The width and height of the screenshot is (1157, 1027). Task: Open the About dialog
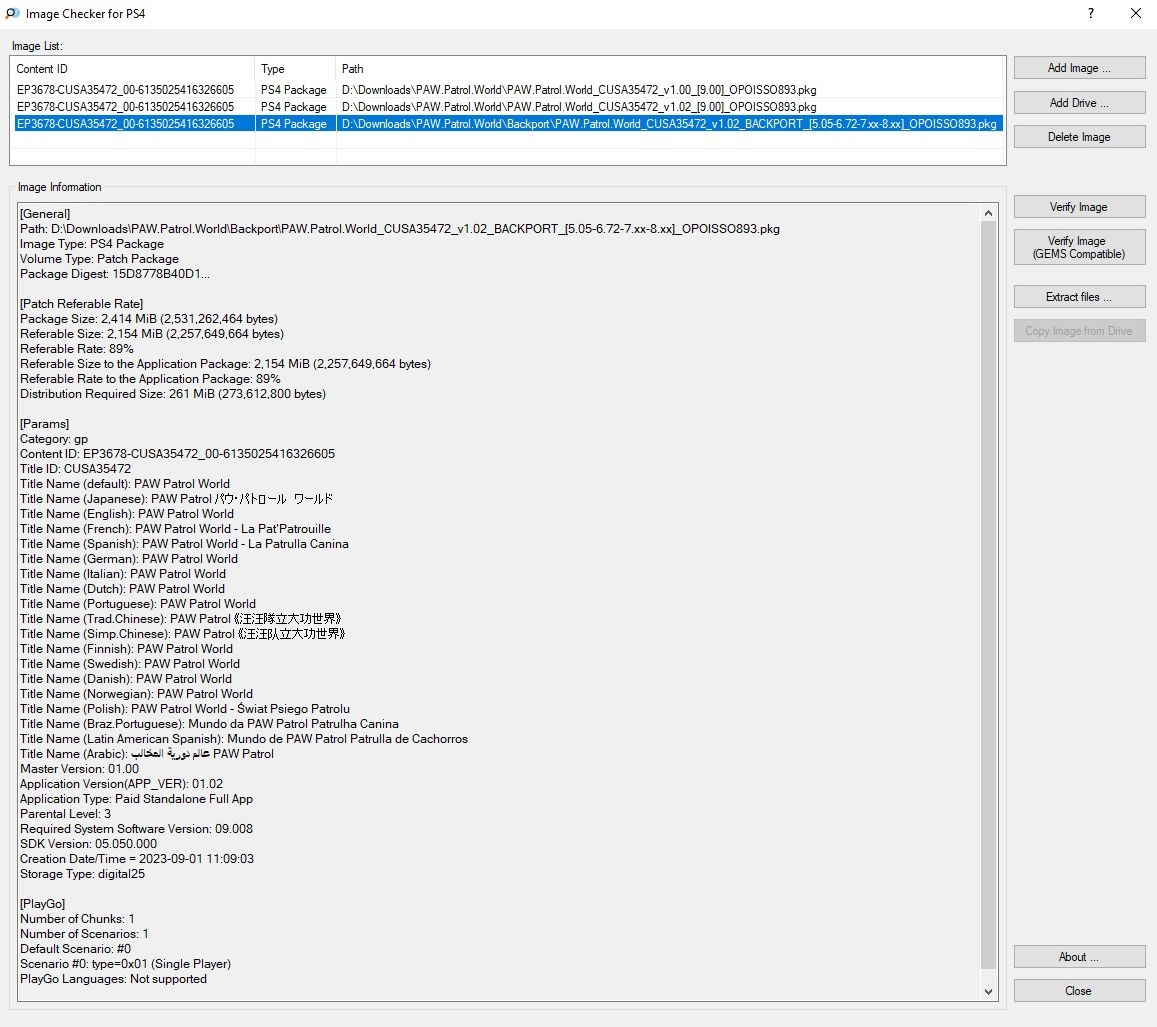(x=1079, y=957)
